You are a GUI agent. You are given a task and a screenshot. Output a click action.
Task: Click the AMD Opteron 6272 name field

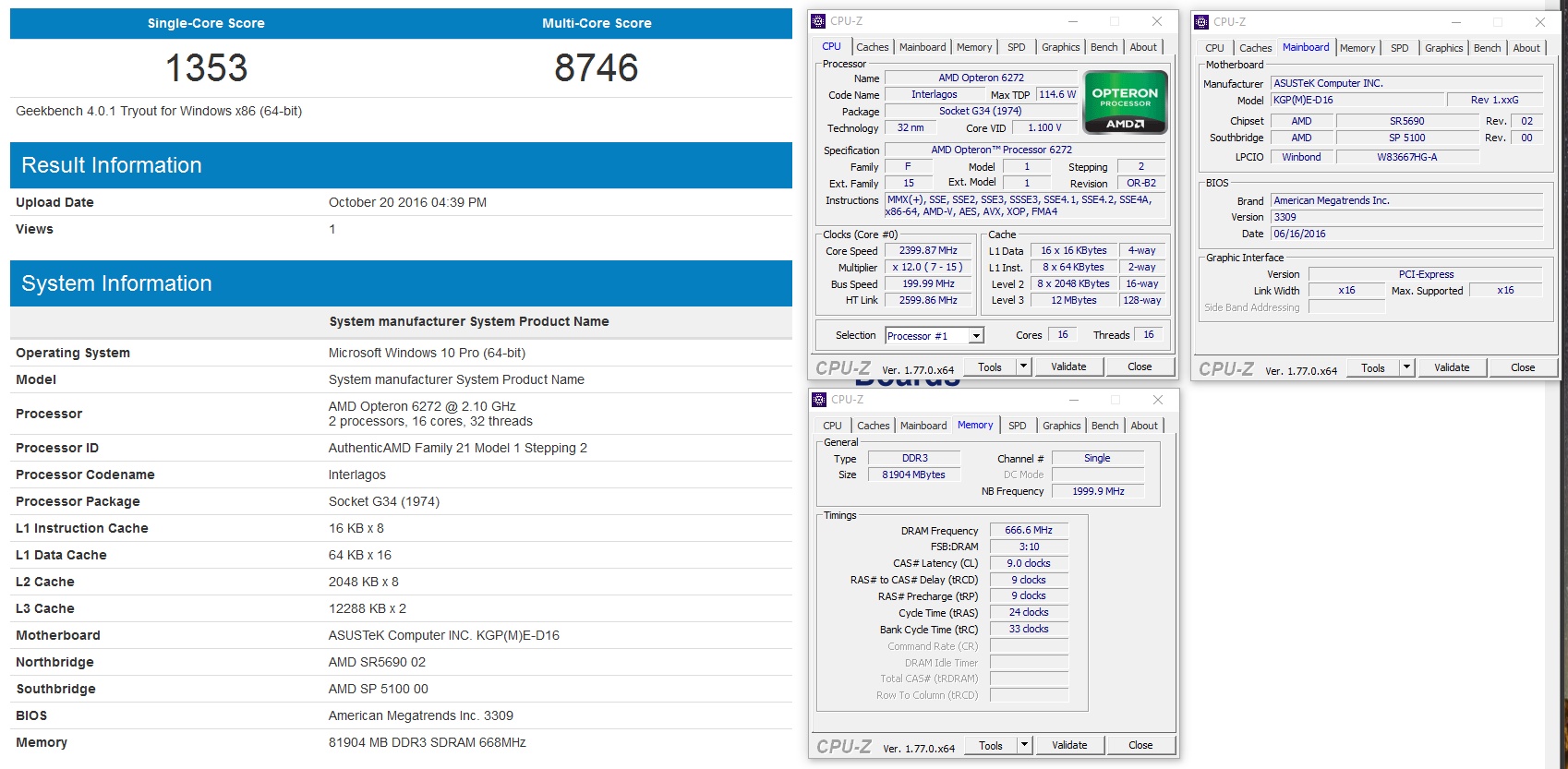point(981,78)
